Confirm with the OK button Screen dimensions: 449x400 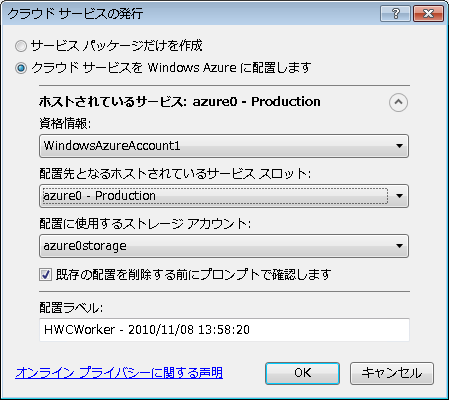[x=302, y=373]
